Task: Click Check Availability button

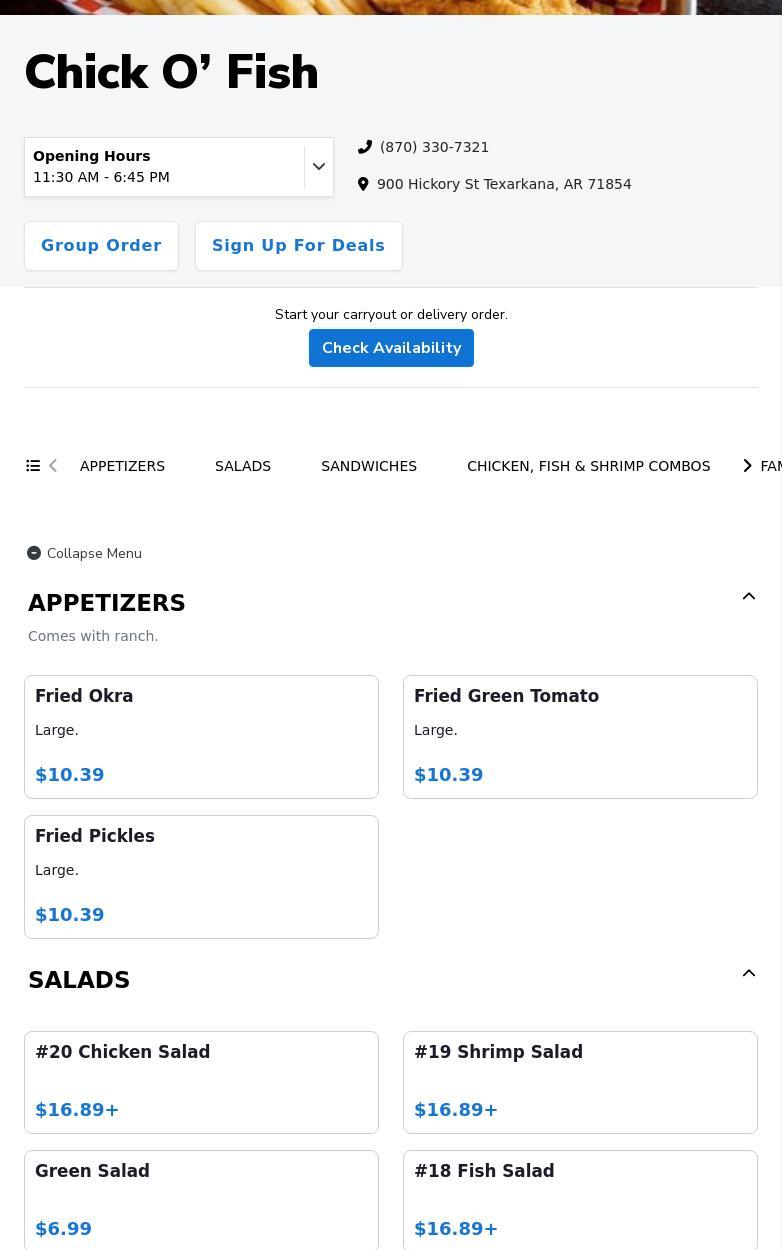Action: point(391,348)
